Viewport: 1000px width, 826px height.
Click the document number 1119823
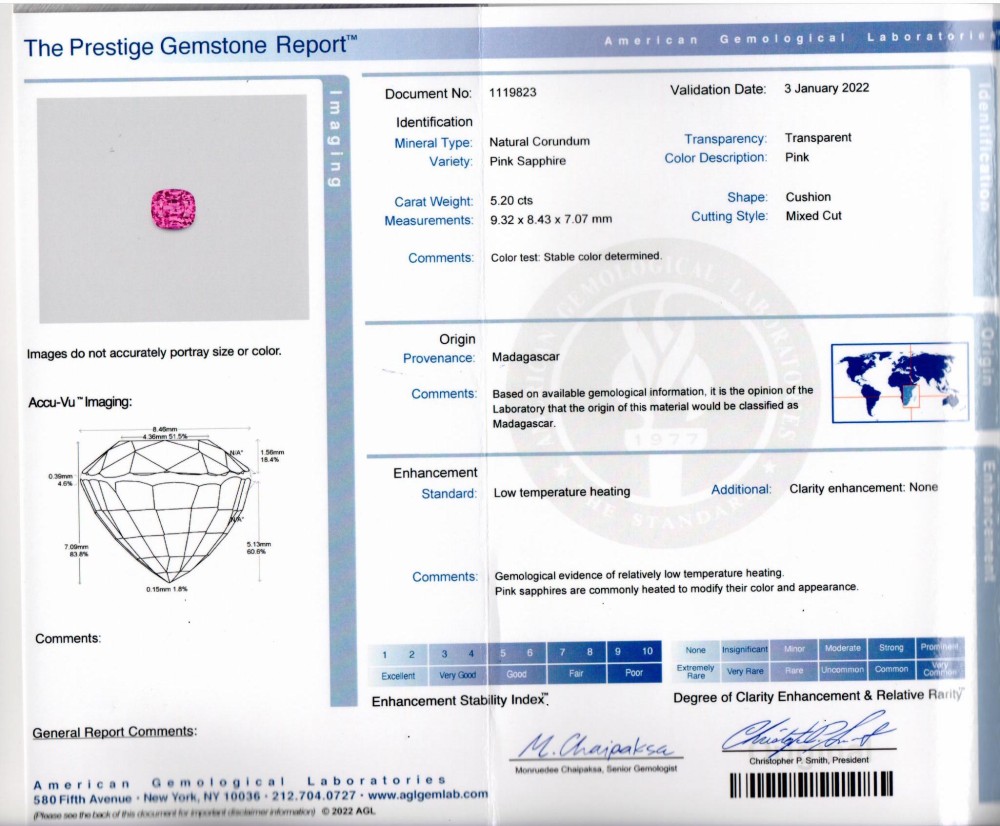(x=513, y=93)
